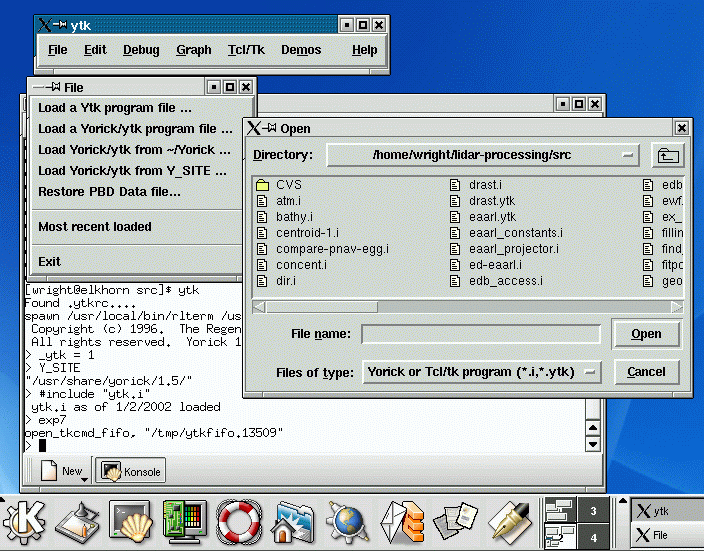
Task: Open the Files of type dropdown
Action: [x=591, y=372]
